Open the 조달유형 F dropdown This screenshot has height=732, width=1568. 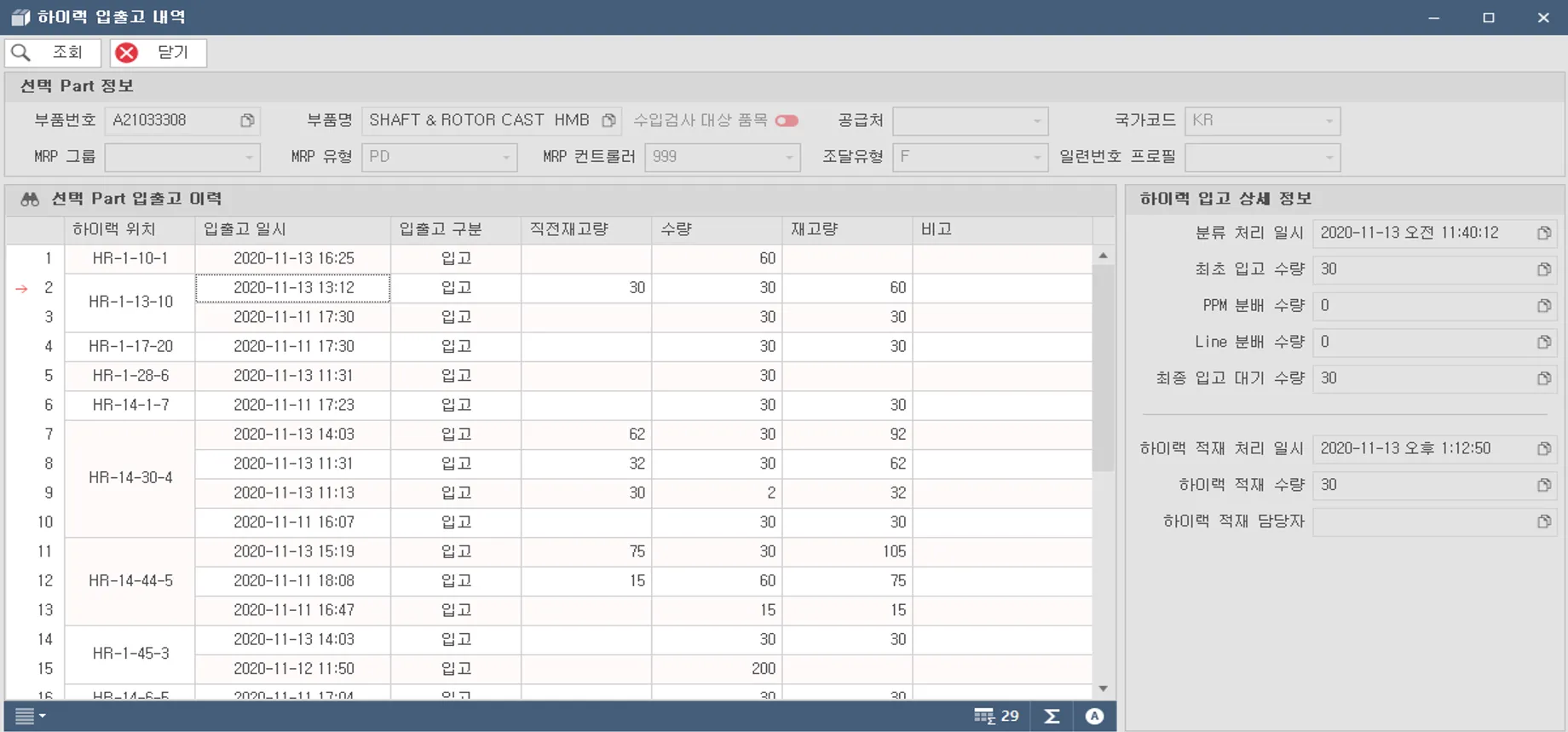coord(1037,158)
